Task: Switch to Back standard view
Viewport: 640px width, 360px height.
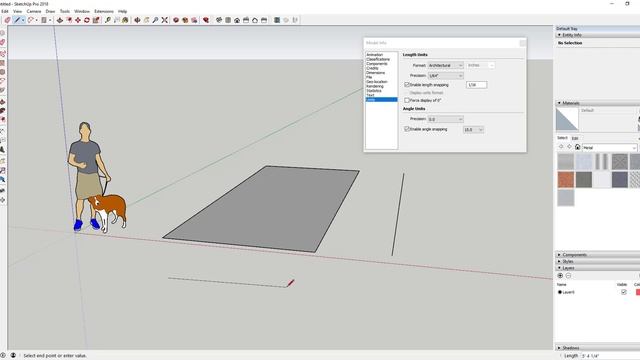Action: coord(255,20)
